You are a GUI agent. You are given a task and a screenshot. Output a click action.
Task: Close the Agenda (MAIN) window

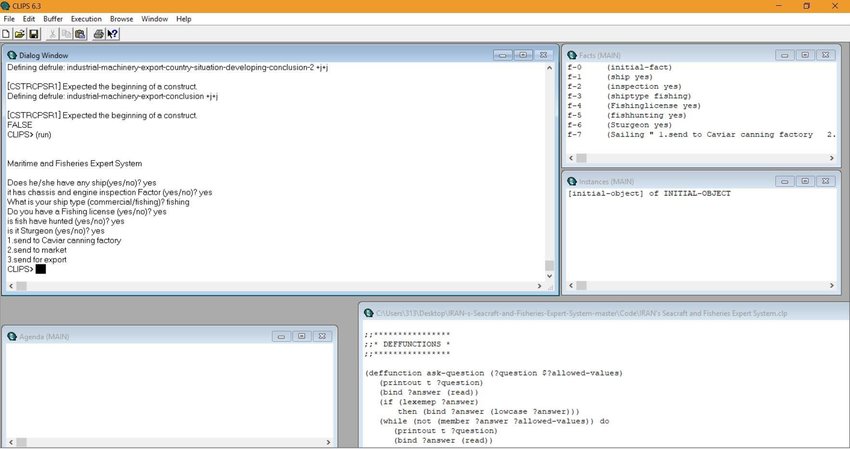(x=322, y=335)
